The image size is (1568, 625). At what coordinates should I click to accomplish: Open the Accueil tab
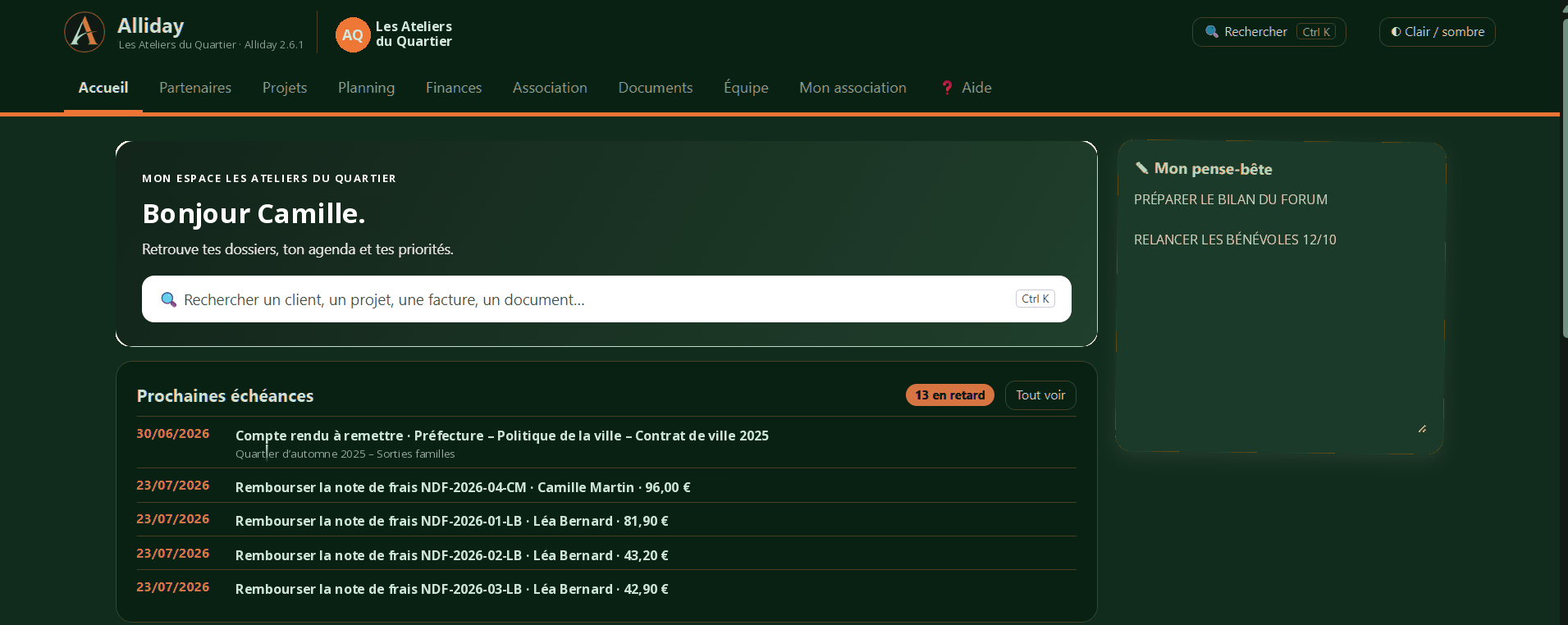point(103,88)
